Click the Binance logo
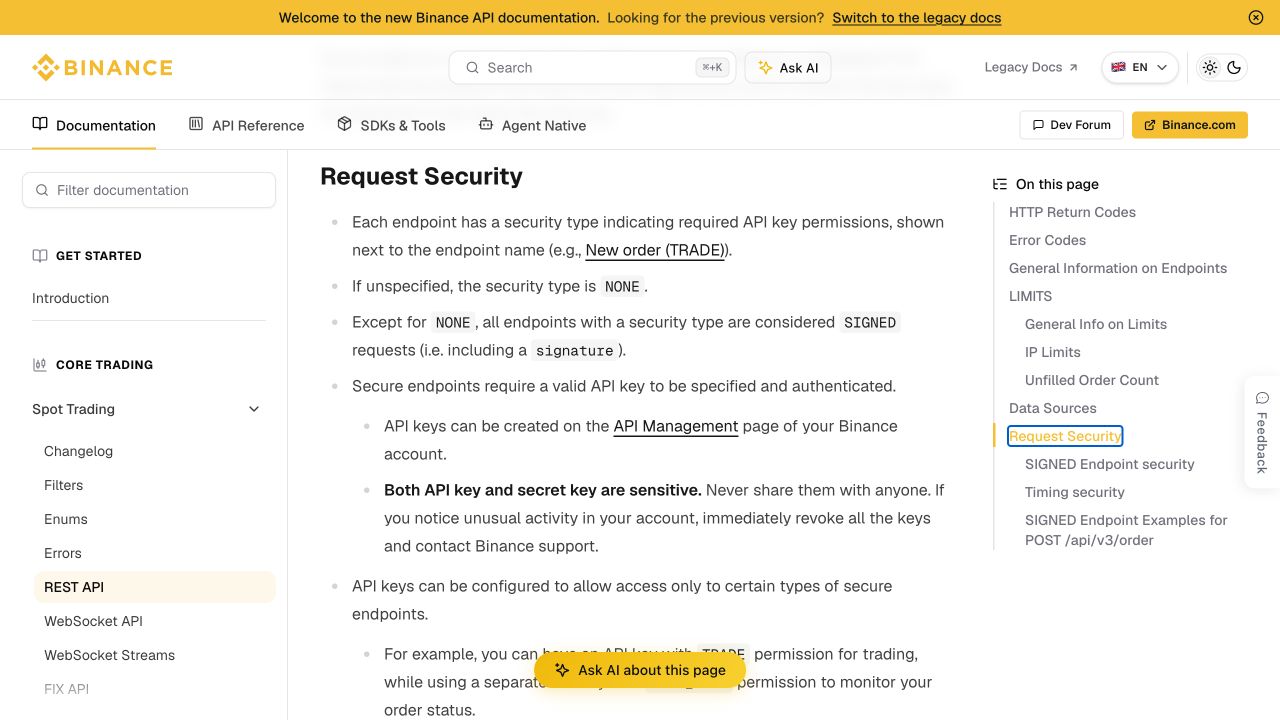This screenshot has width=1280, height=720. coord(102,68)
